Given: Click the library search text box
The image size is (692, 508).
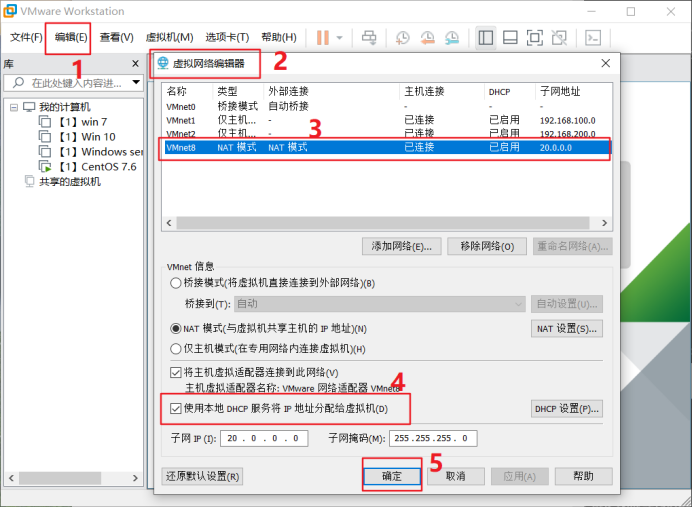Looking at the screenshot, I should (x=73, y=83).
